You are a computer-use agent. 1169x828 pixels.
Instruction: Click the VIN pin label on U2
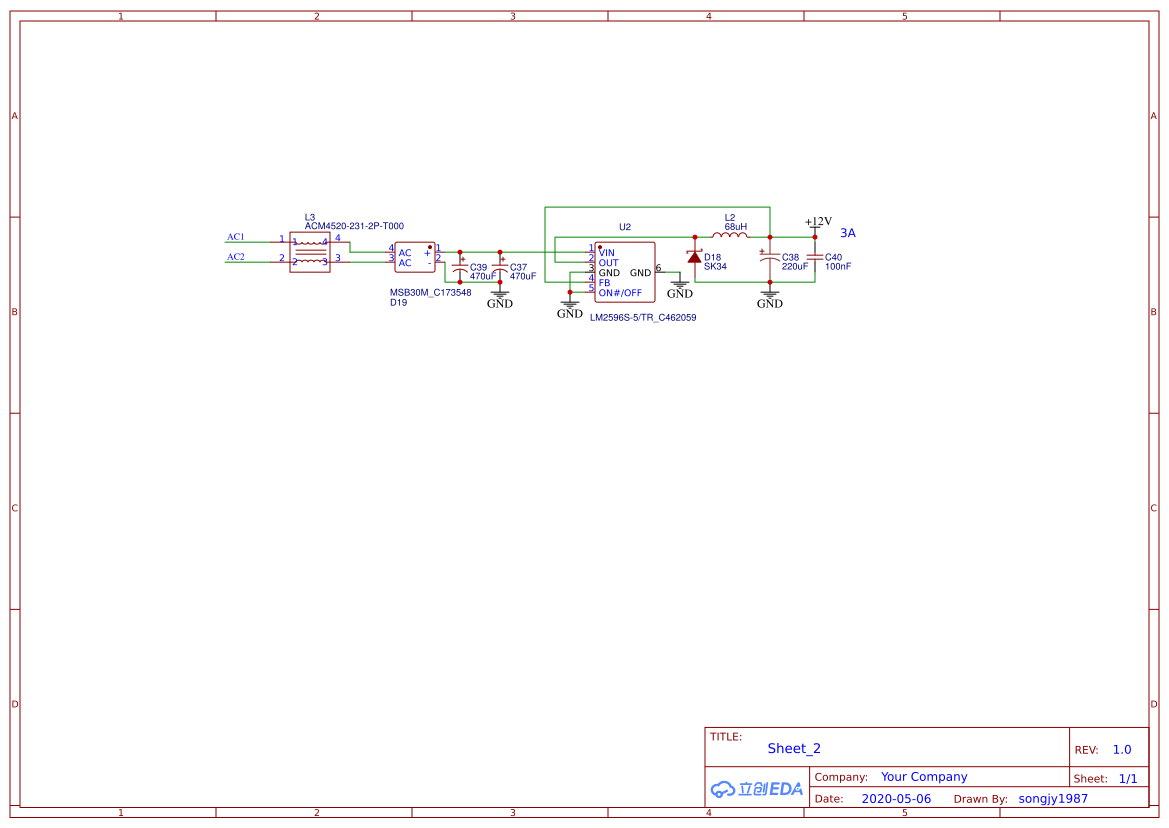click(x=607, y=253)
